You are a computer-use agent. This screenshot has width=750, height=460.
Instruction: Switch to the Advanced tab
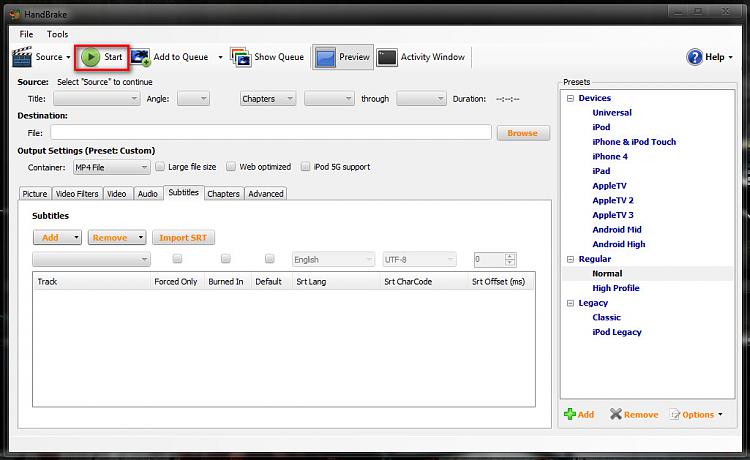point(266,194)
